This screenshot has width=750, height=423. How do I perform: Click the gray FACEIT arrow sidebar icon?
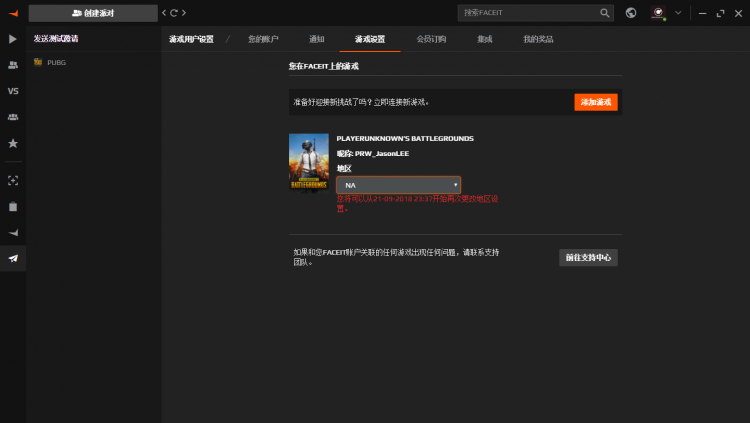pyautogui.click(x=13, y=233)
